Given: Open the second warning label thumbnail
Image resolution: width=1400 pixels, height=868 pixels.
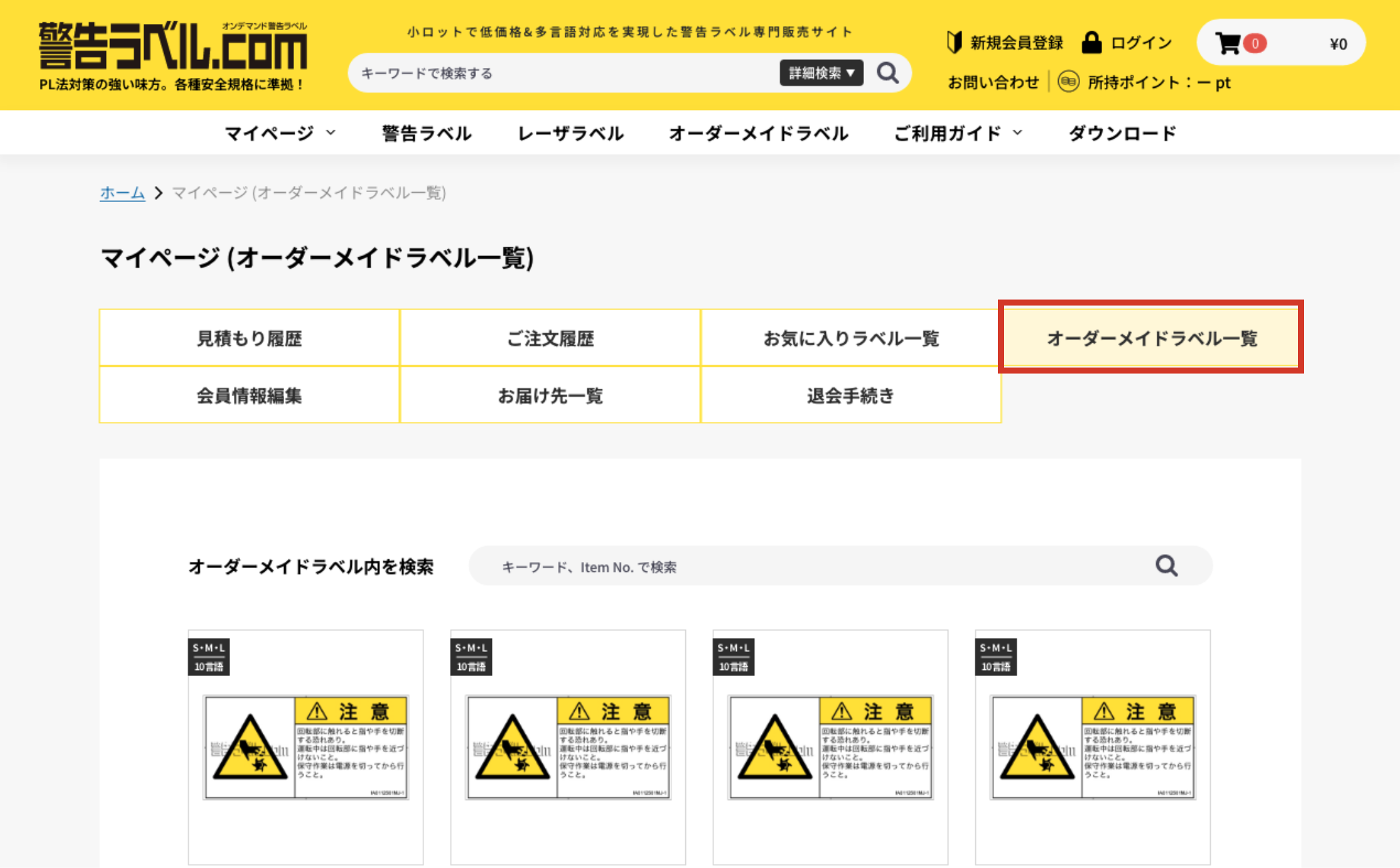Looking at the screenshot, I should pyautogui.click(x=568, y=747).
